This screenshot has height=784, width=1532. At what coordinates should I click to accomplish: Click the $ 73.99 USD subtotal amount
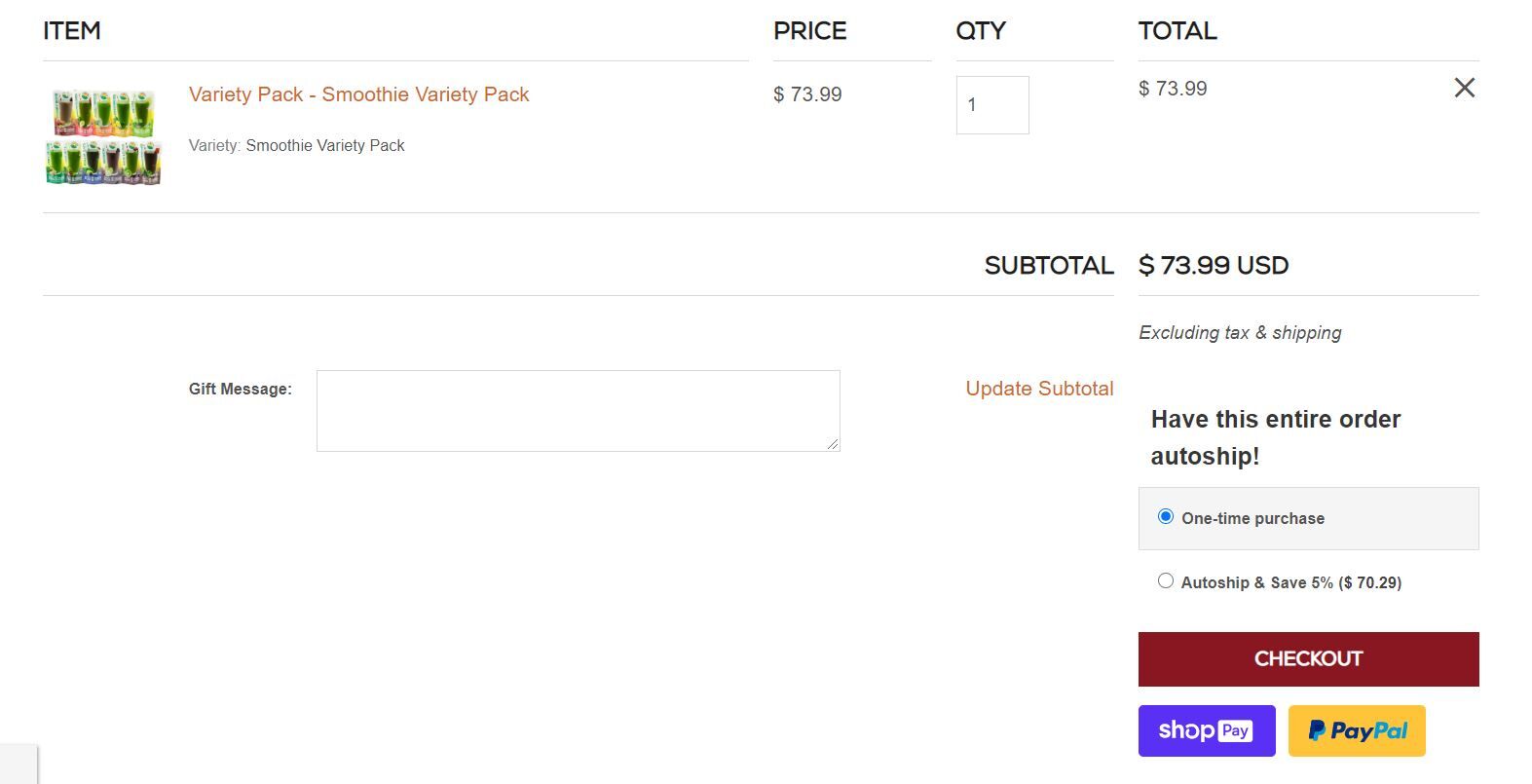tap(1214, 265)
